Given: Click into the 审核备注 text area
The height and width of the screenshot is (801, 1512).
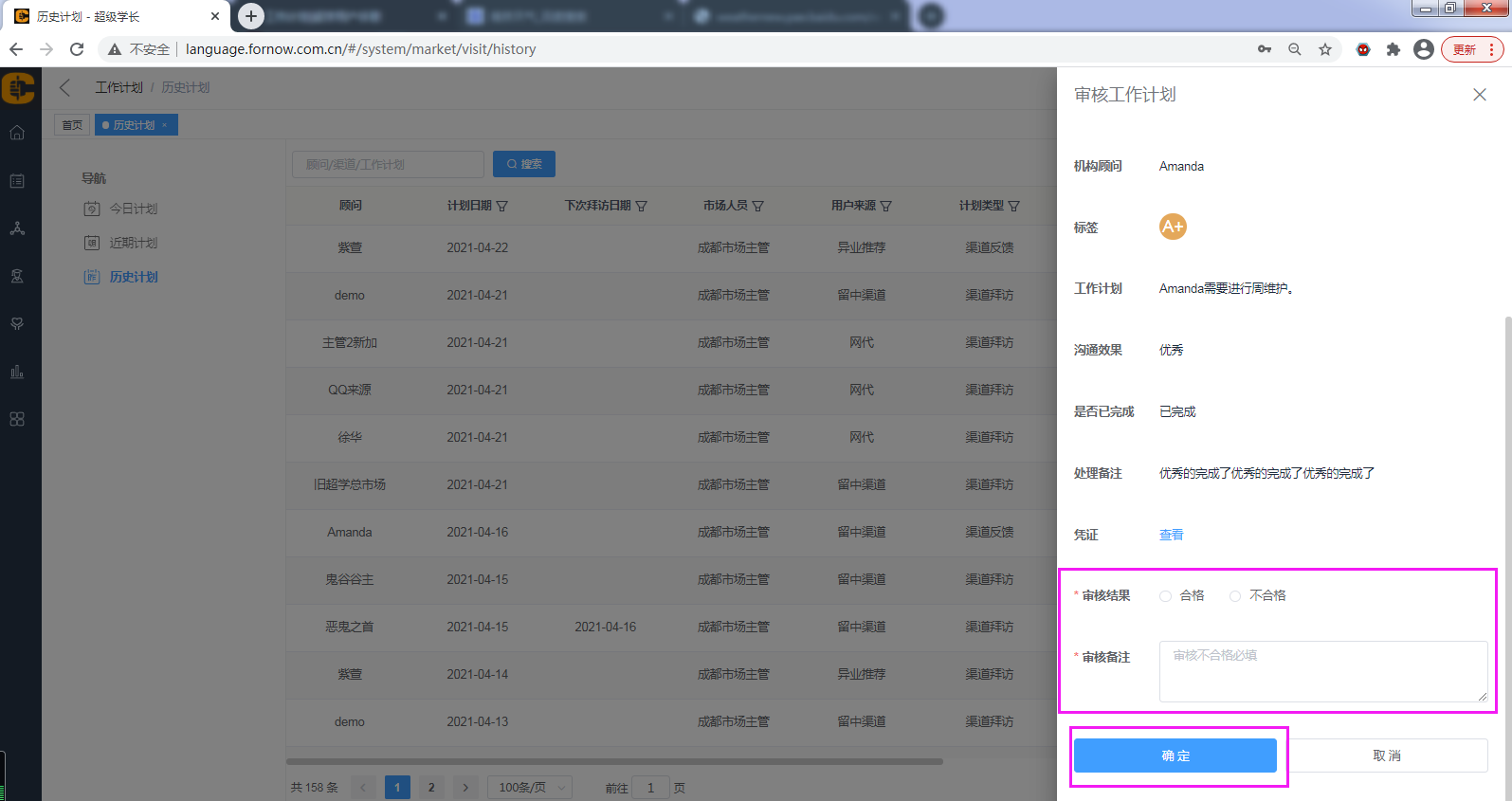Looking at the screenshot, I should [x=1322, y=671].
